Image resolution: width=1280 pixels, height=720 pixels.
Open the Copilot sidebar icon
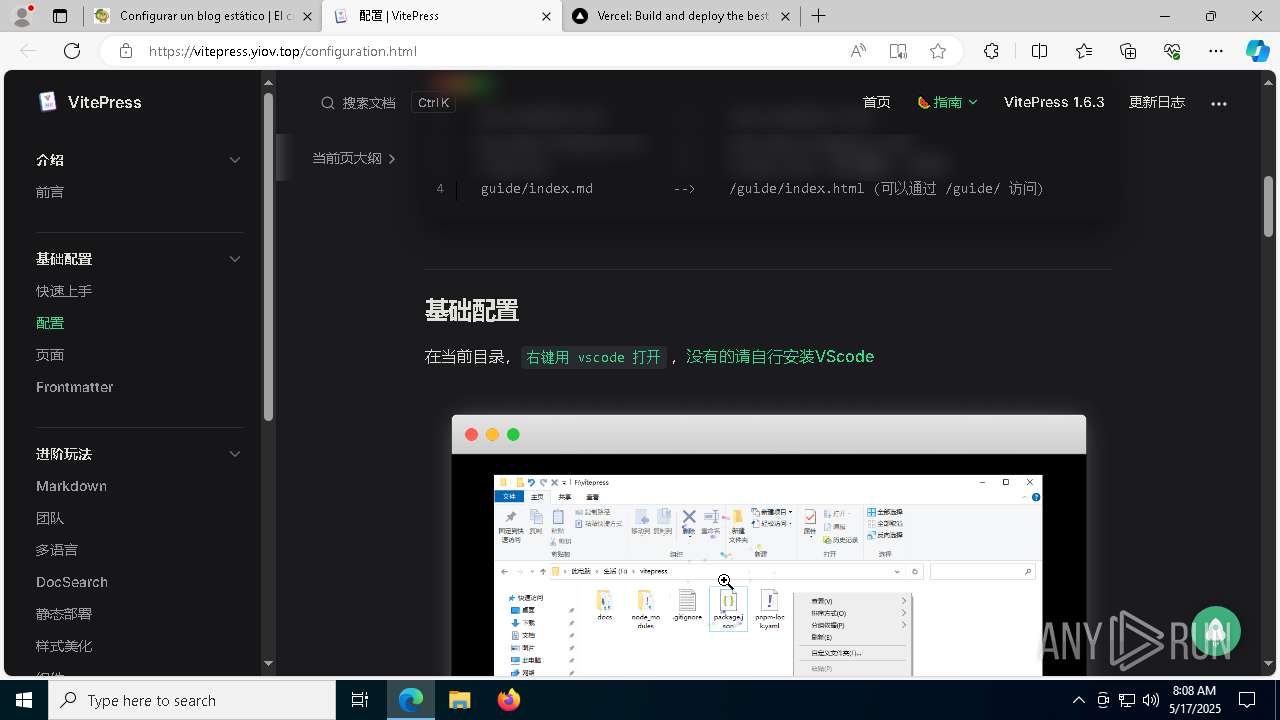(x=1257, y=51)
